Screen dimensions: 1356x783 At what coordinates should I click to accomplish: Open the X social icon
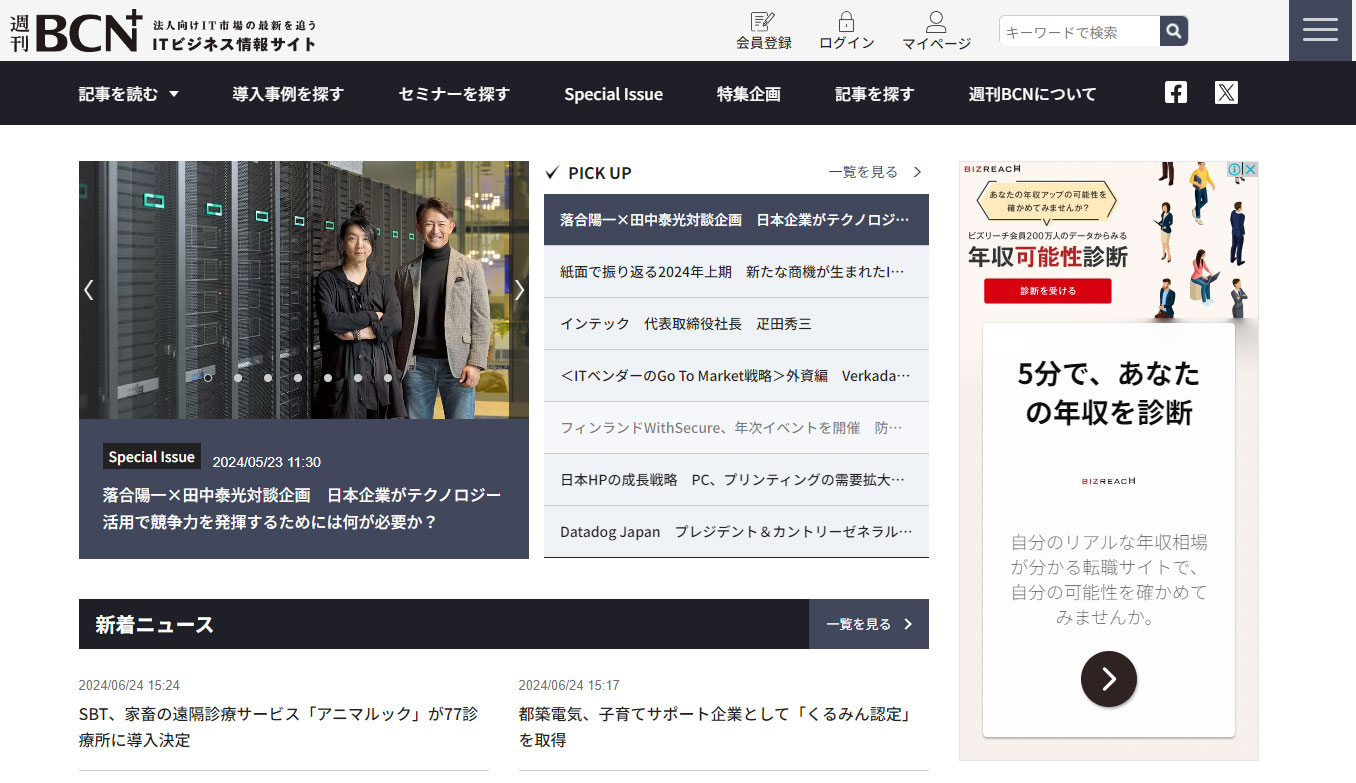point(1226,93)
